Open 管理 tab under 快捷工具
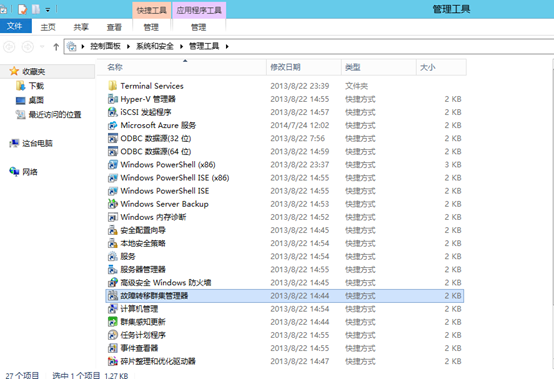This screenshot has height=379, width=554. 151,27
